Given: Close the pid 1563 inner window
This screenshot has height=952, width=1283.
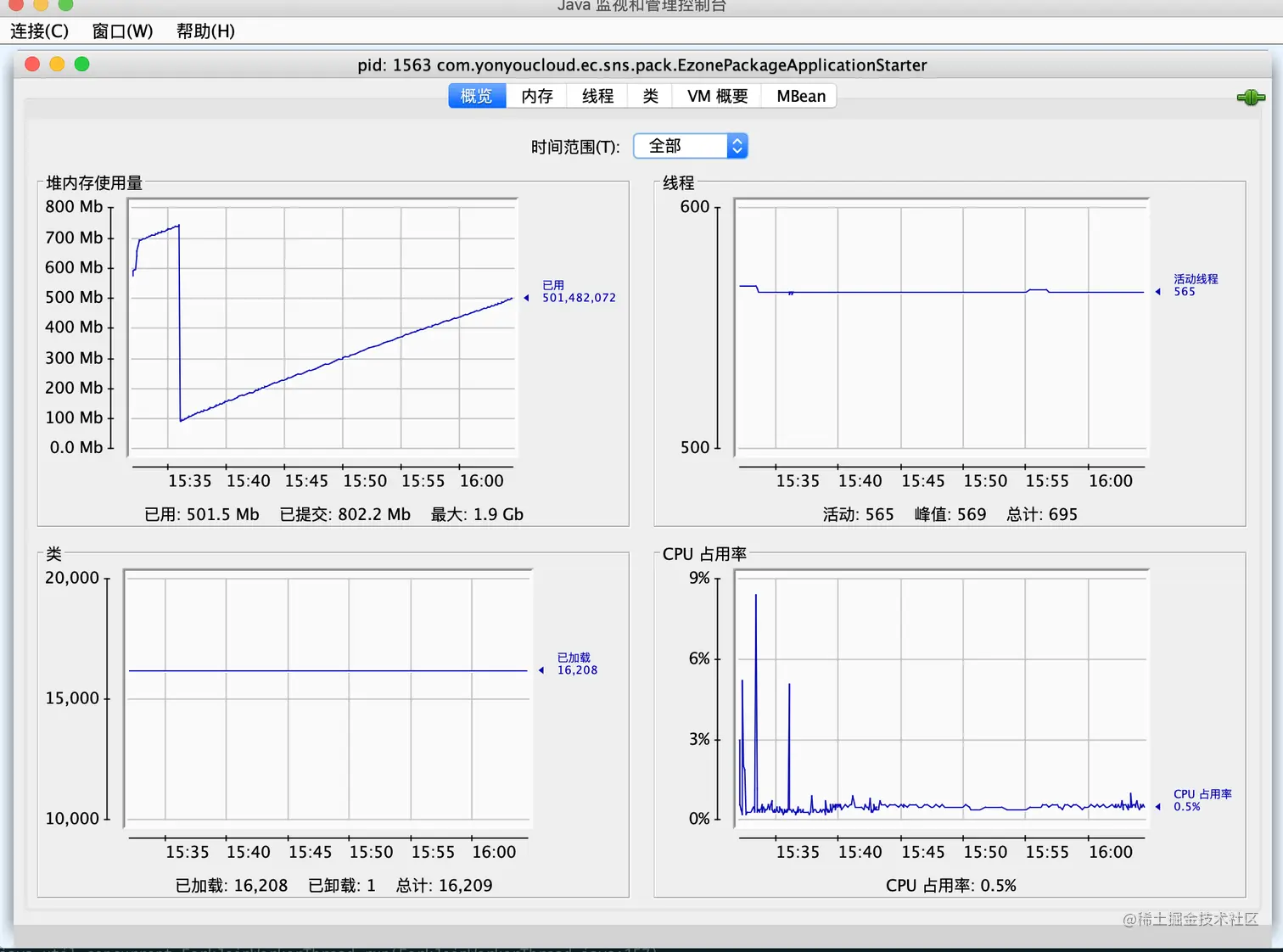Looking at the screenshot, I should [x=33, y=64].
